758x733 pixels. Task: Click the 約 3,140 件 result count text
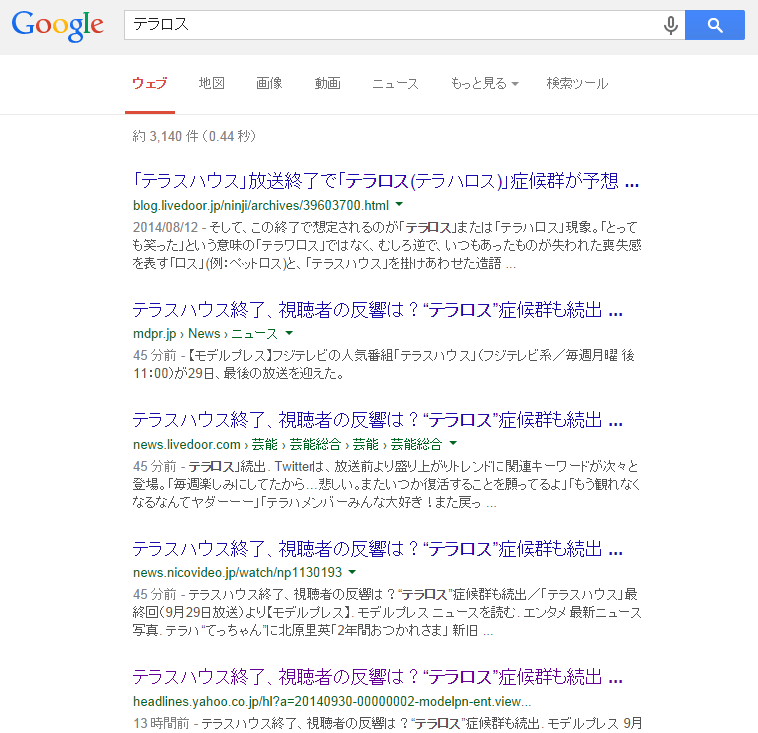[194, 136]
